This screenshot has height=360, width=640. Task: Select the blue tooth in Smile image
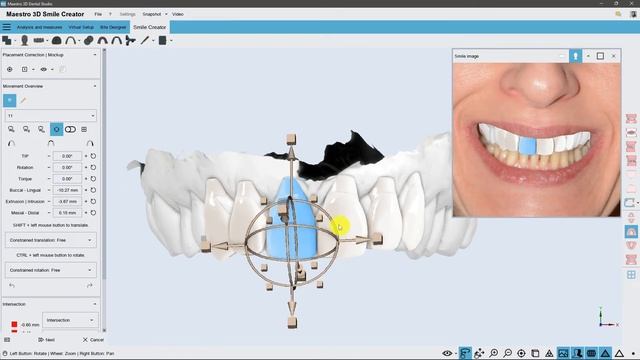pyautogui.click(x=527, y=146)
